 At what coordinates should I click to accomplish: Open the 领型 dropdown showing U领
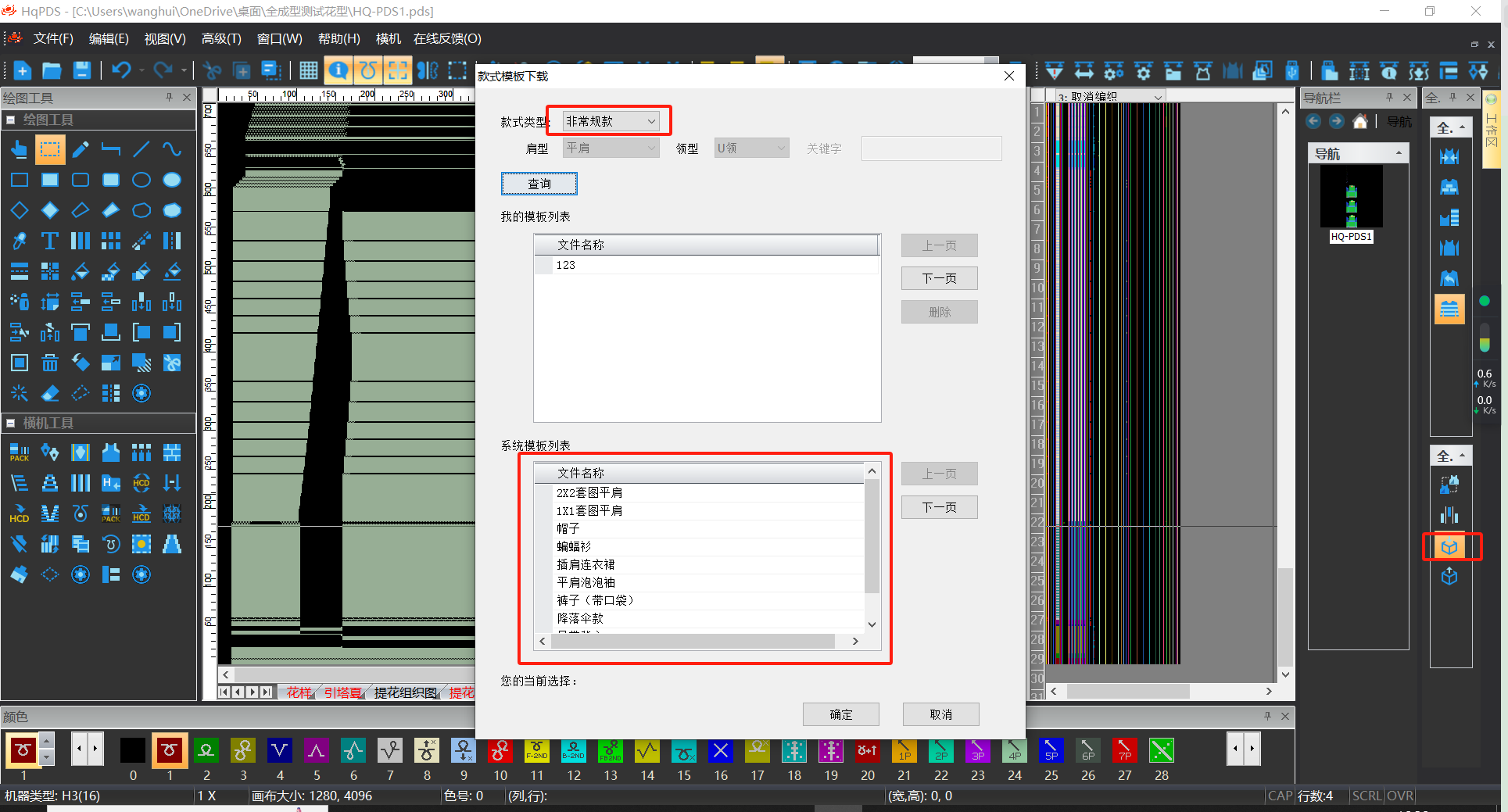coord(751,148)
